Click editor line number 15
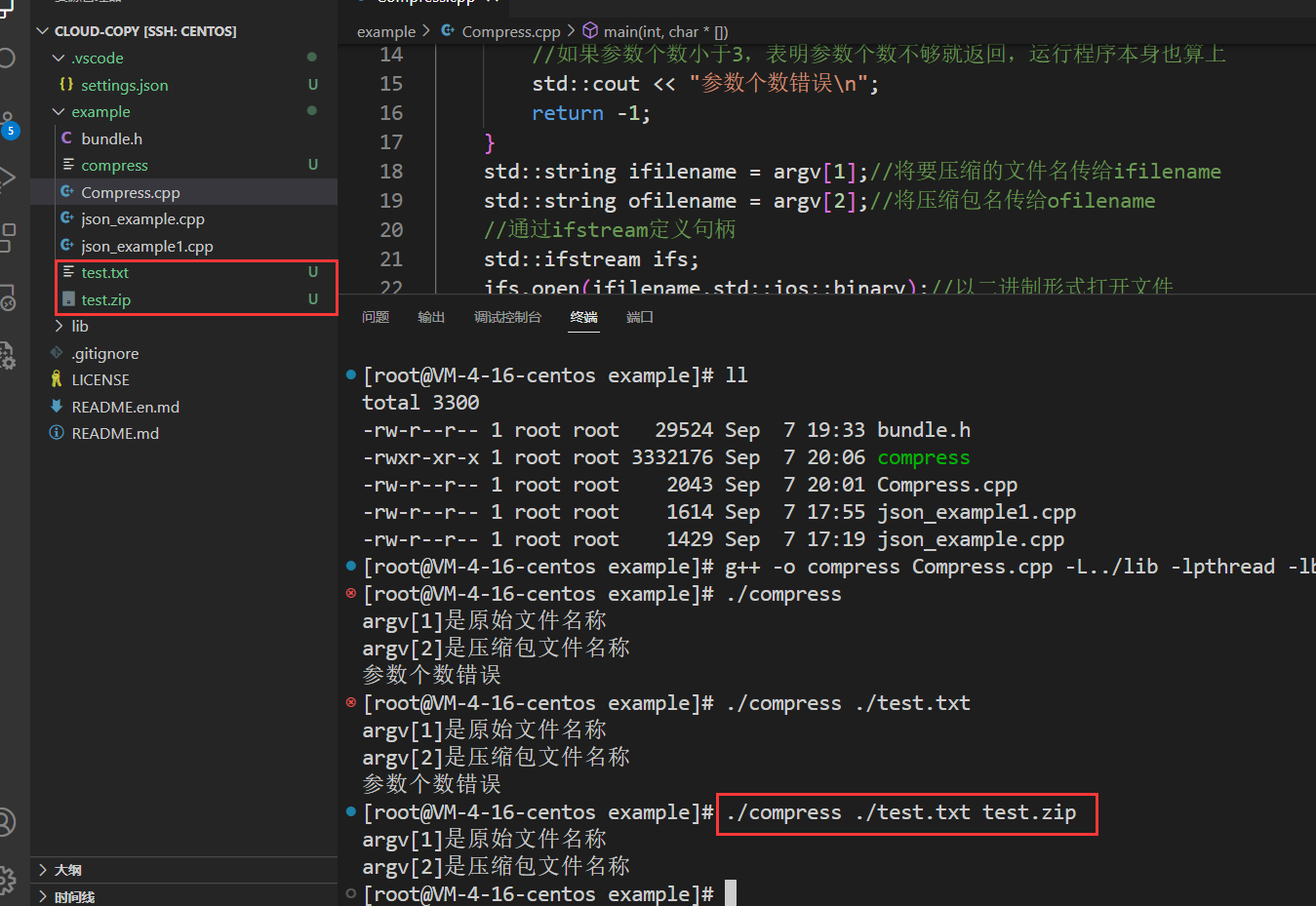Viewport: 1316px width, 906px height. pyautogui.click(x=391, y=84)
